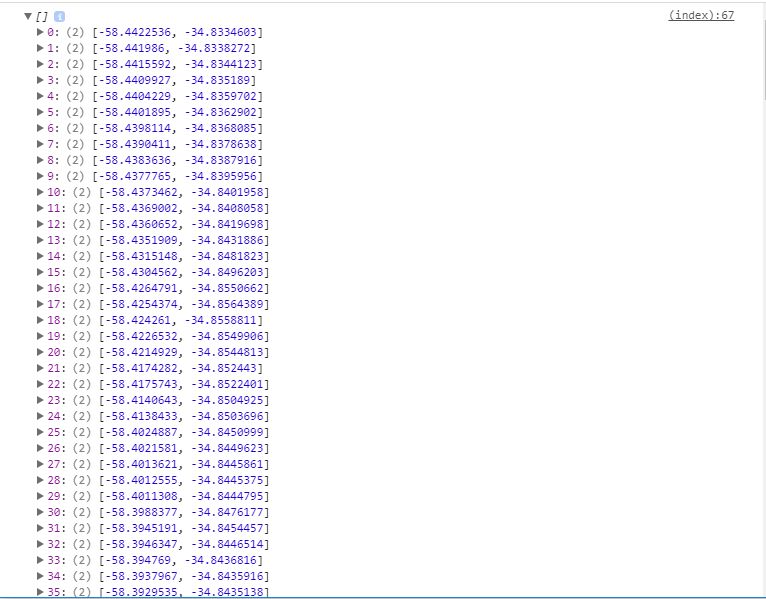Select value -34.8362902 in row 5

pos(220,112)
